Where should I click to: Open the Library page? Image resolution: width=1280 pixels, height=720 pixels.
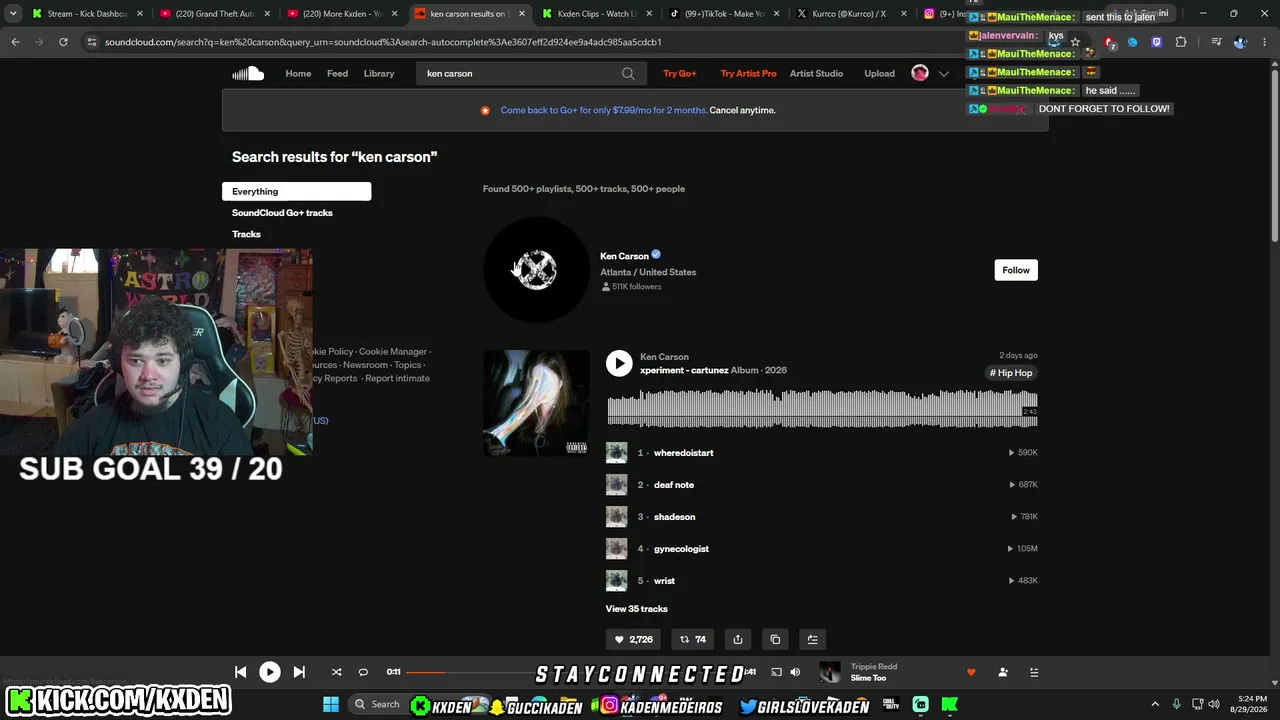(x=379, y=73)
